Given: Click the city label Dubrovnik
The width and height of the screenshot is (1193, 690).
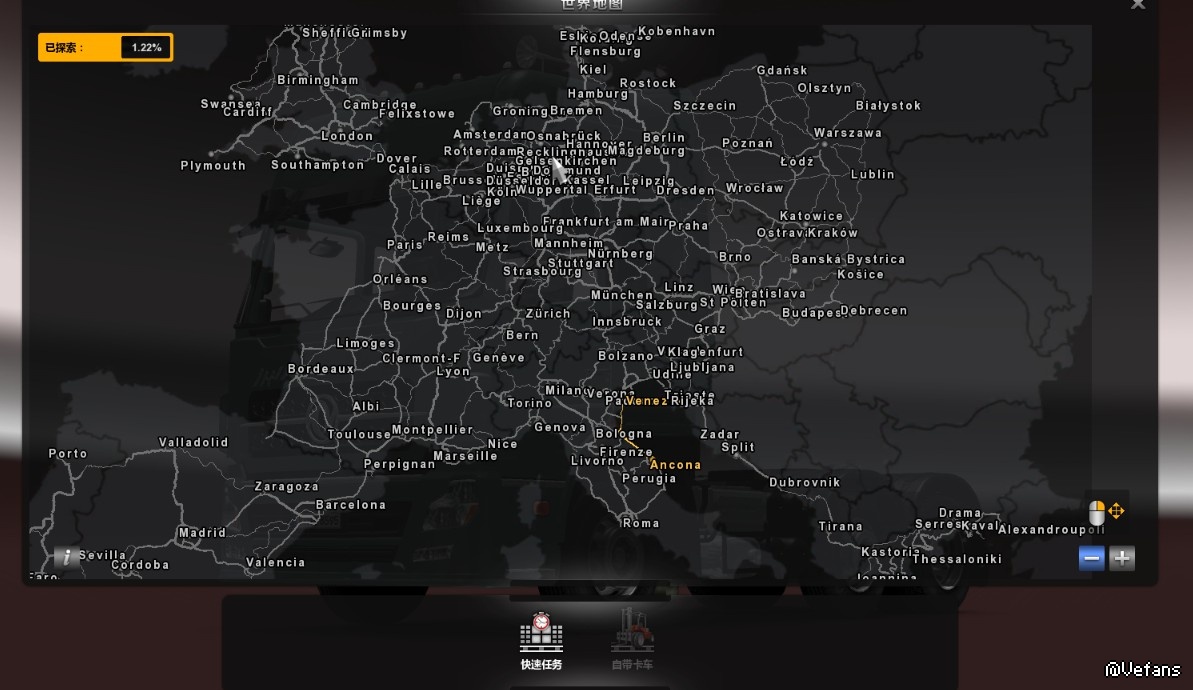Looking at the screenshot, I should point(805,482).
